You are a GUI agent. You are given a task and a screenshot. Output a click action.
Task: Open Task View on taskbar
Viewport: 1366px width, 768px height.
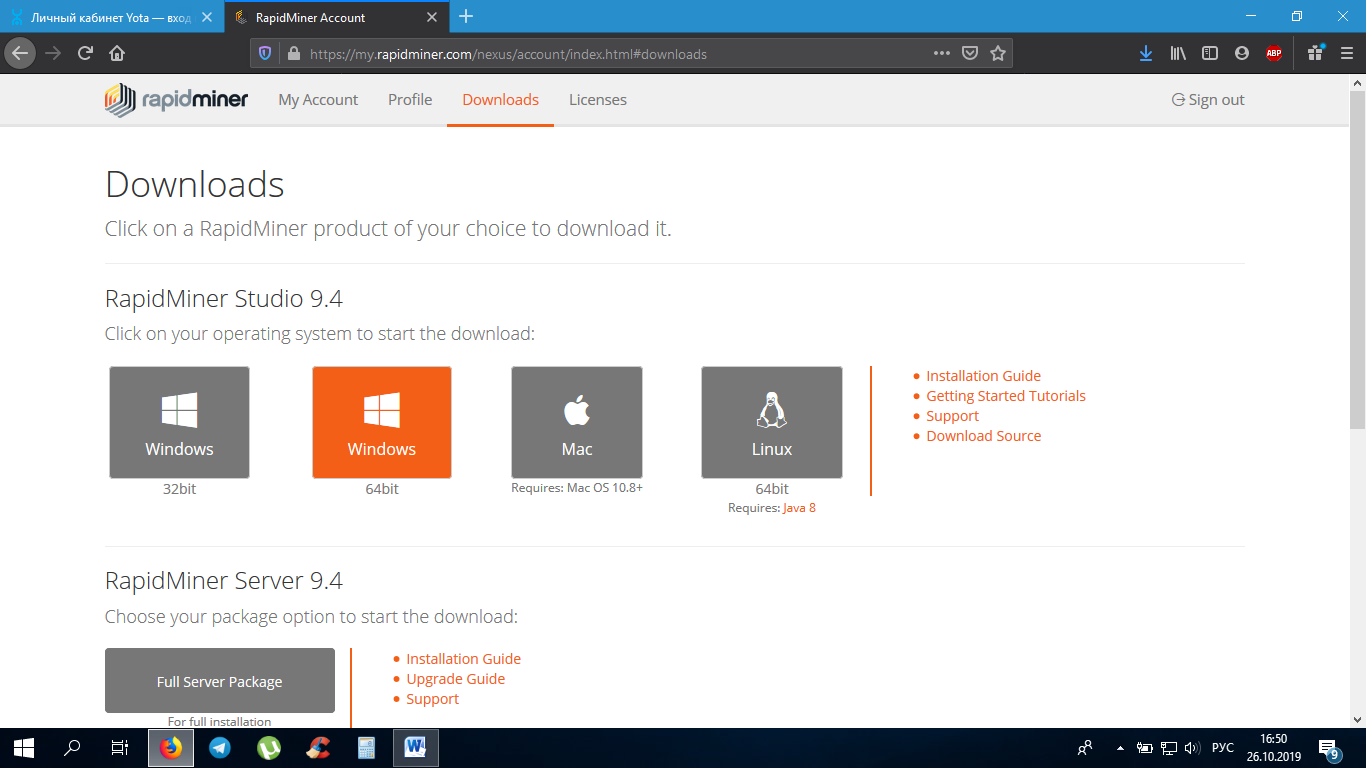point(120,748)
